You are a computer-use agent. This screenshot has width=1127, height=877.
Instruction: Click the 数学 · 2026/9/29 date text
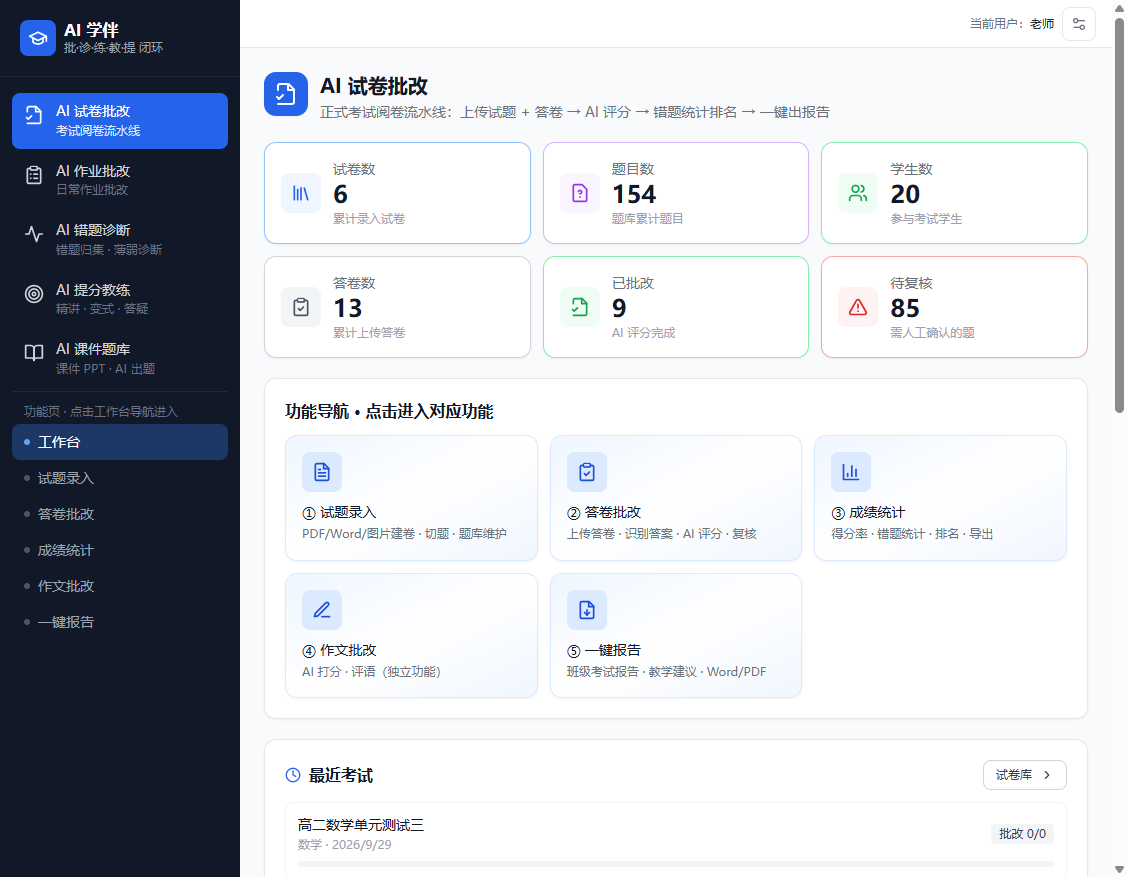(x=344, y=845)
